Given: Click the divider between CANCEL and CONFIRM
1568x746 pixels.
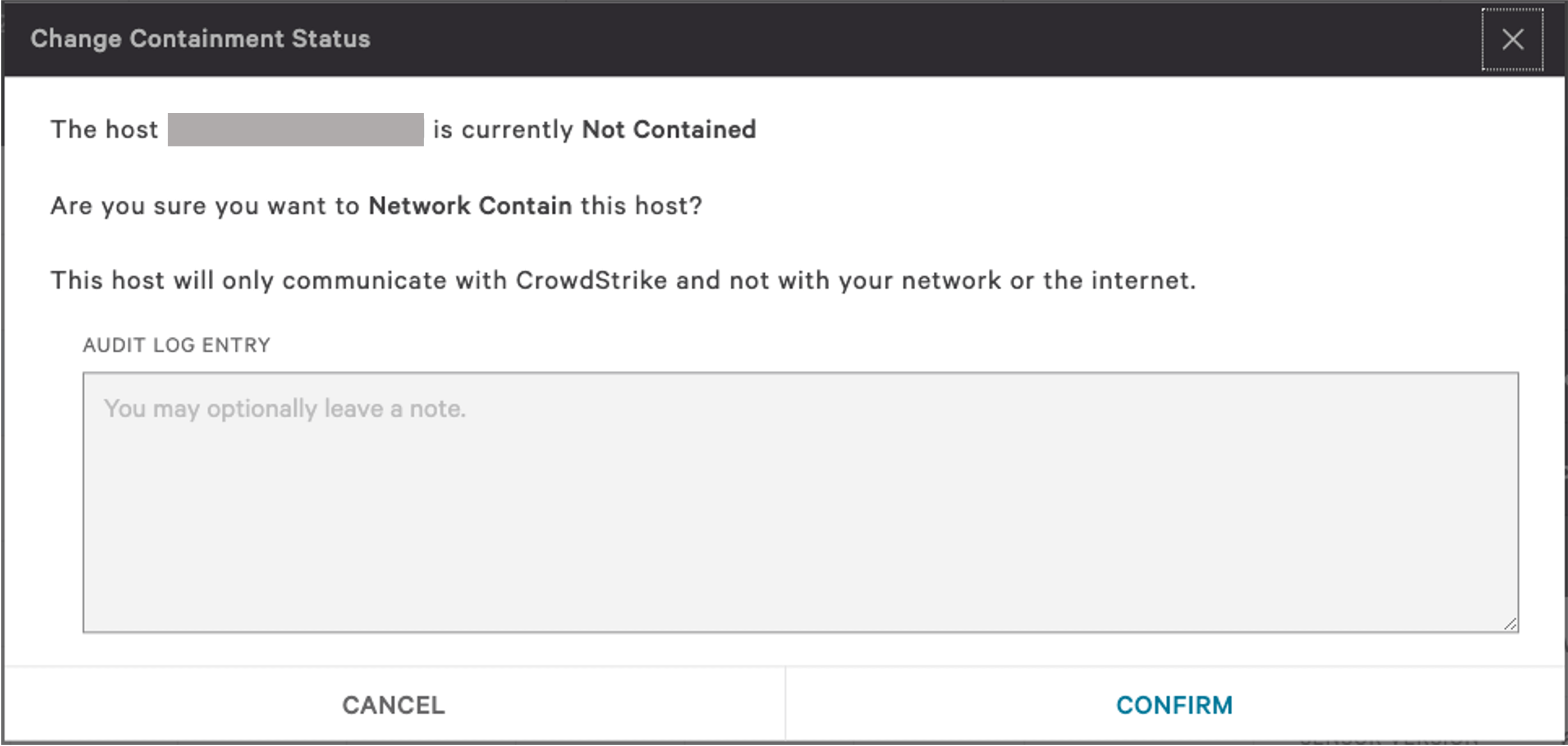Looking at the screenshot, I should pyautogui.click(x=786, y=705).
